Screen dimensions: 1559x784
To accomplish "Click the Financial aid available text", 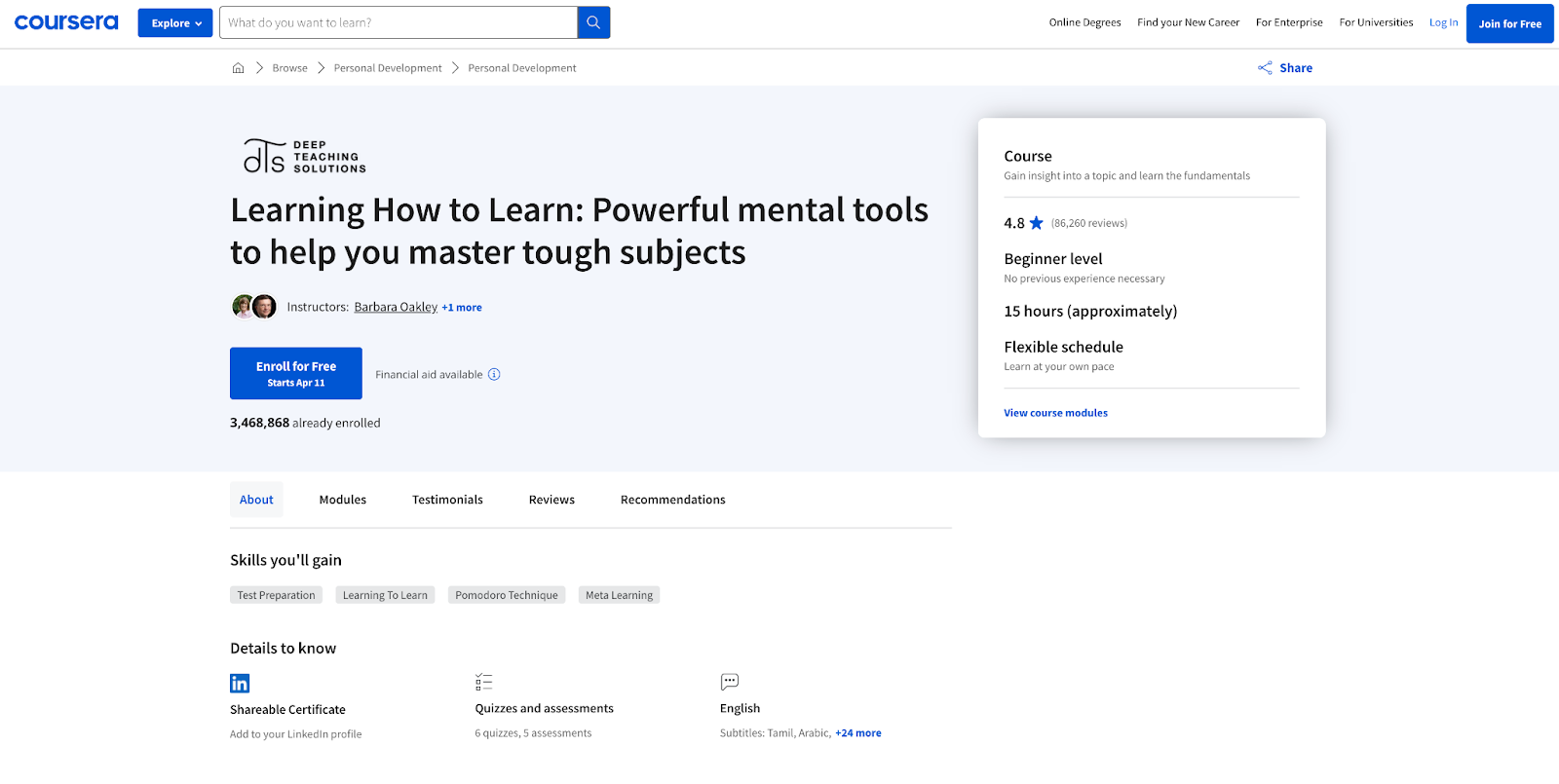I will 429,374.
